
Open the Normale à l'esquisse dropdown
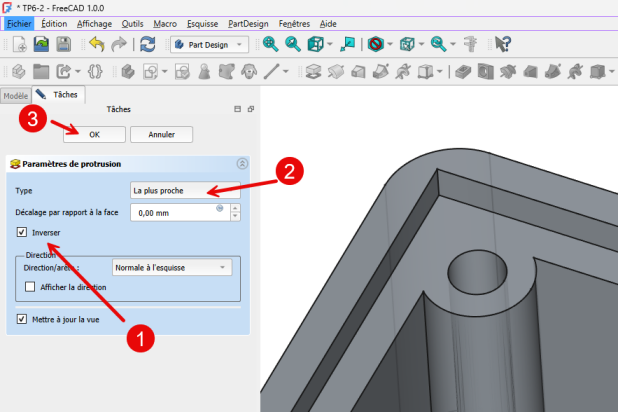tap(172, 267)
